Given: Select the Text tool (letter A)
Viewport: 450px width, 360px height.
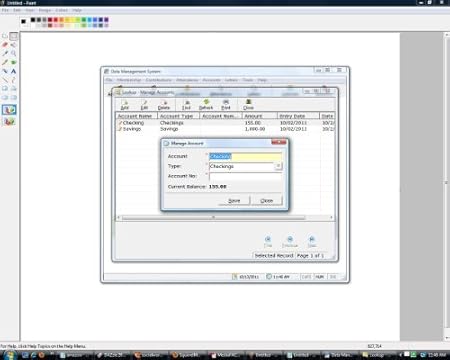Looking at the screenshot, I should (x=13, y=71).
